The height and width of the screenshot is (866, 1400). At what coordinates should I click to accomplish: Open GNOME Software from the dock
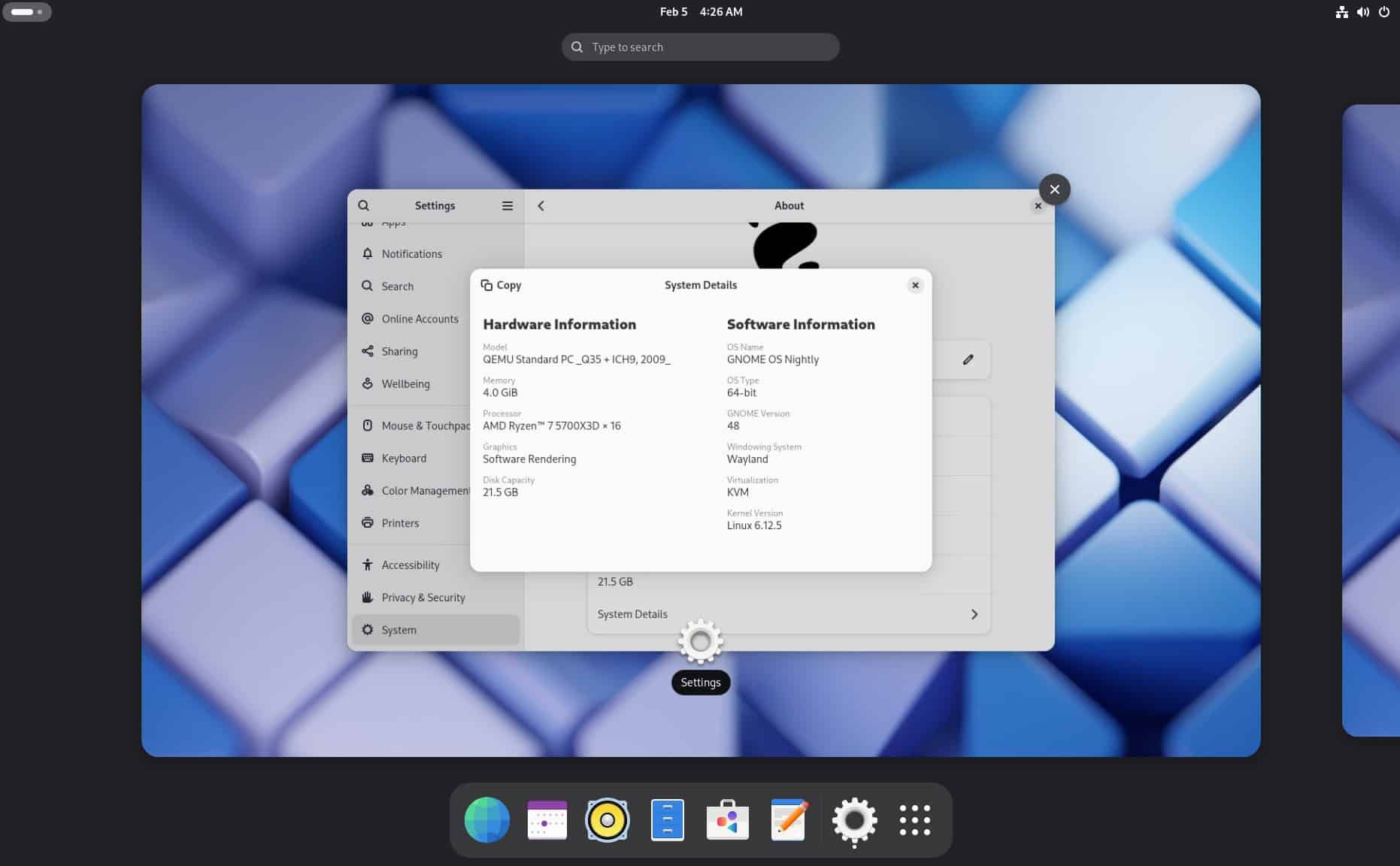(x=727, y=820)
